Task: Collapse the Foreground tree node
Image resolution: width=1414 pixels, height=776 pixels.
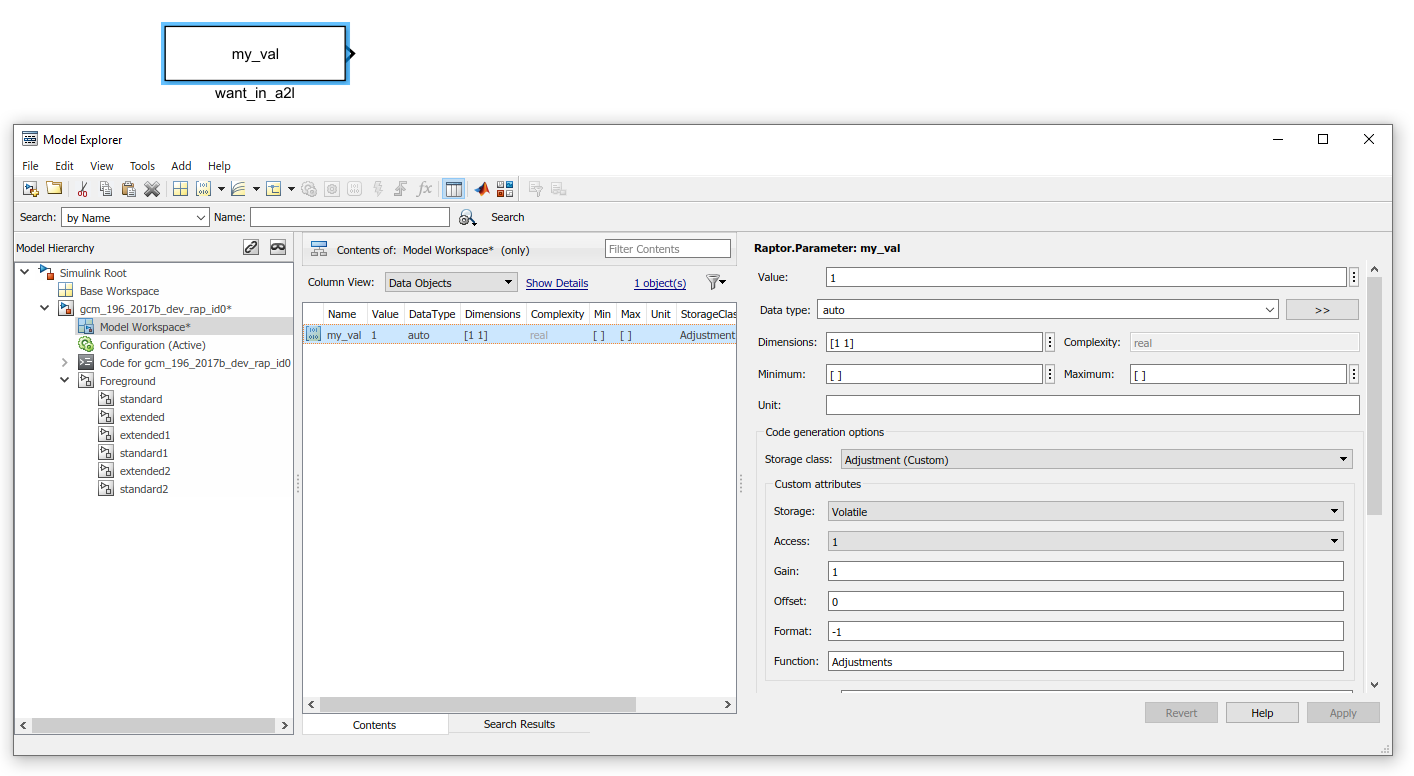Action: 65,380
